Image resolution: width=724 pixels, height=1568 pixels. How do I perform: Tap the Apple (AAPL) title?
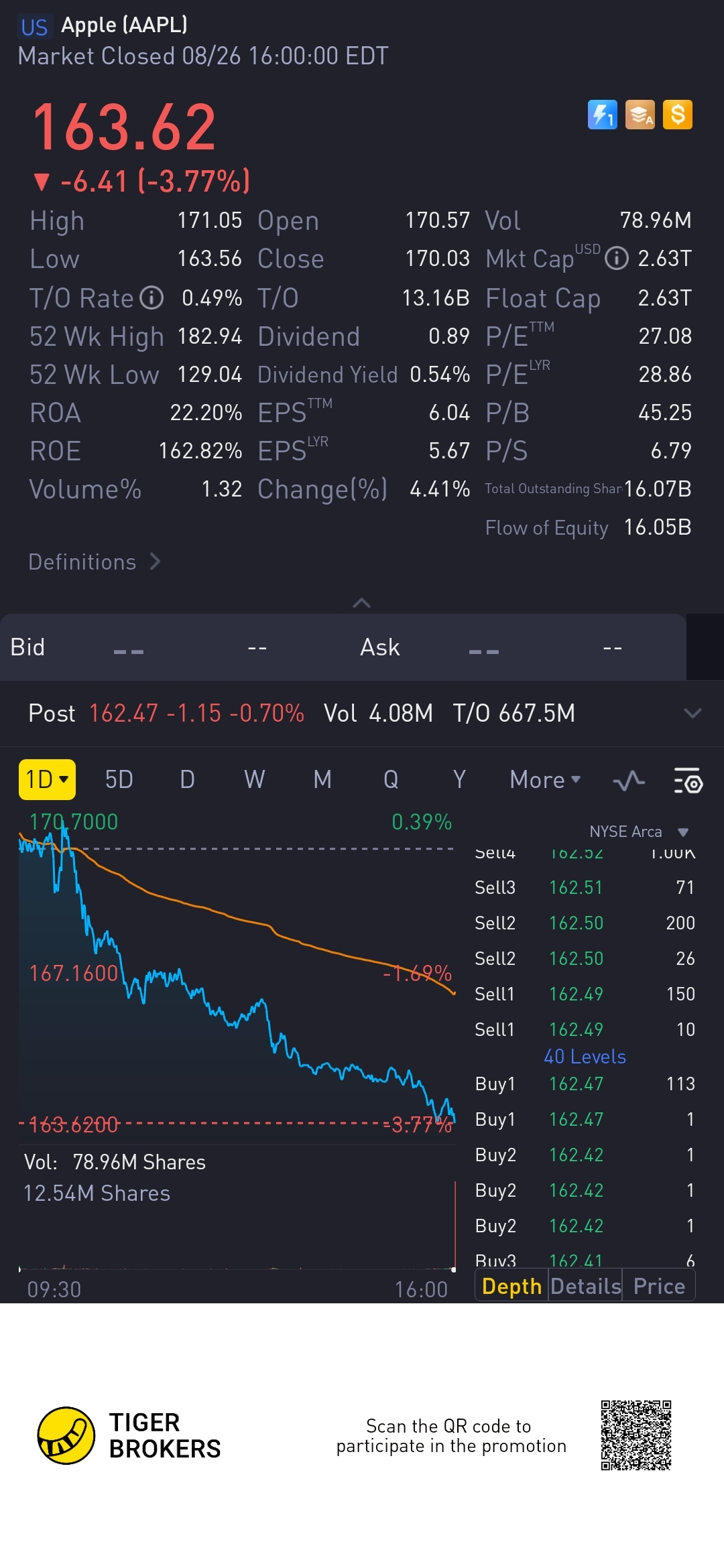pos(124,25)
